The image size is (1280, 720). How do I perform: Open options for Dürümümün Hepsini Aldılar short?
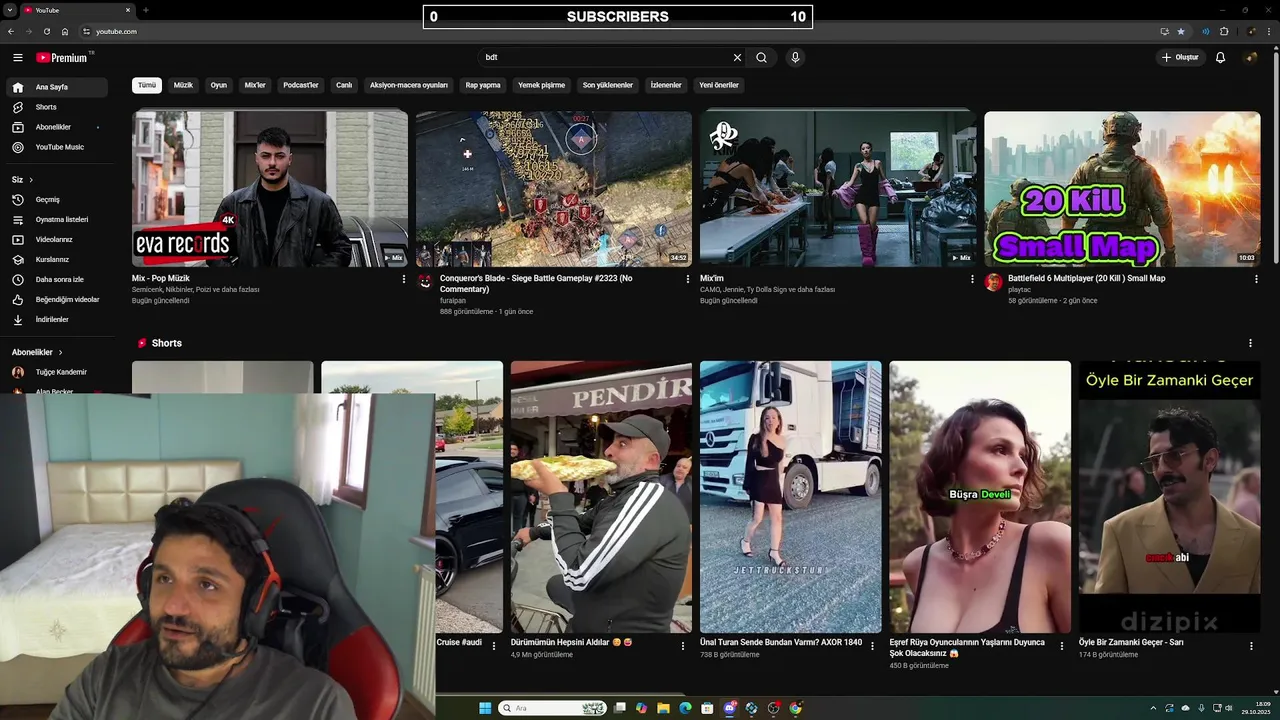pos(683,646)
